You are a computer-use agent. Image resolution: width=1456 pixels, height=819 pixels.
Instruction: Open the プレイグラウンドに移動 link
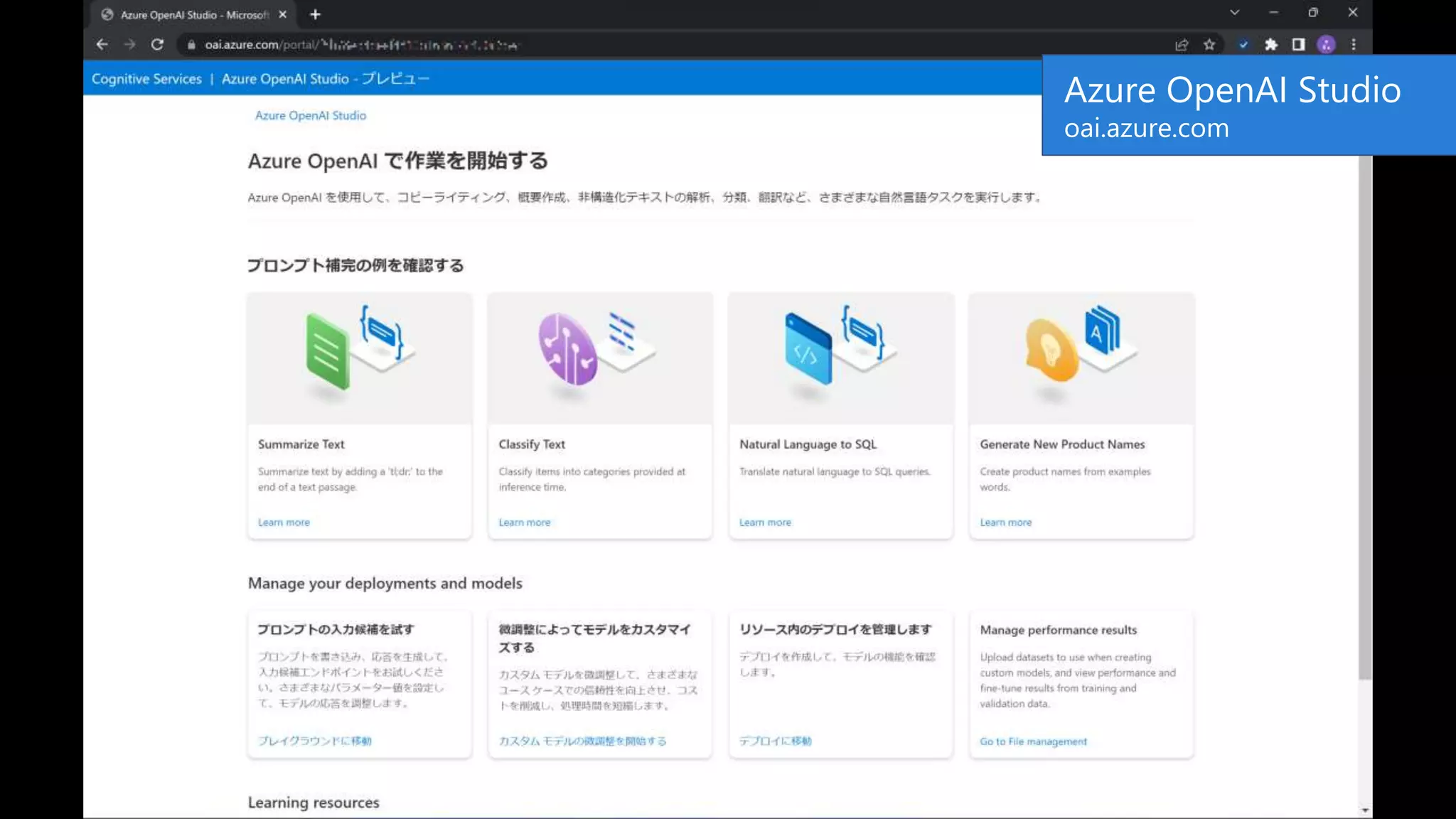[x=315, y=741]
